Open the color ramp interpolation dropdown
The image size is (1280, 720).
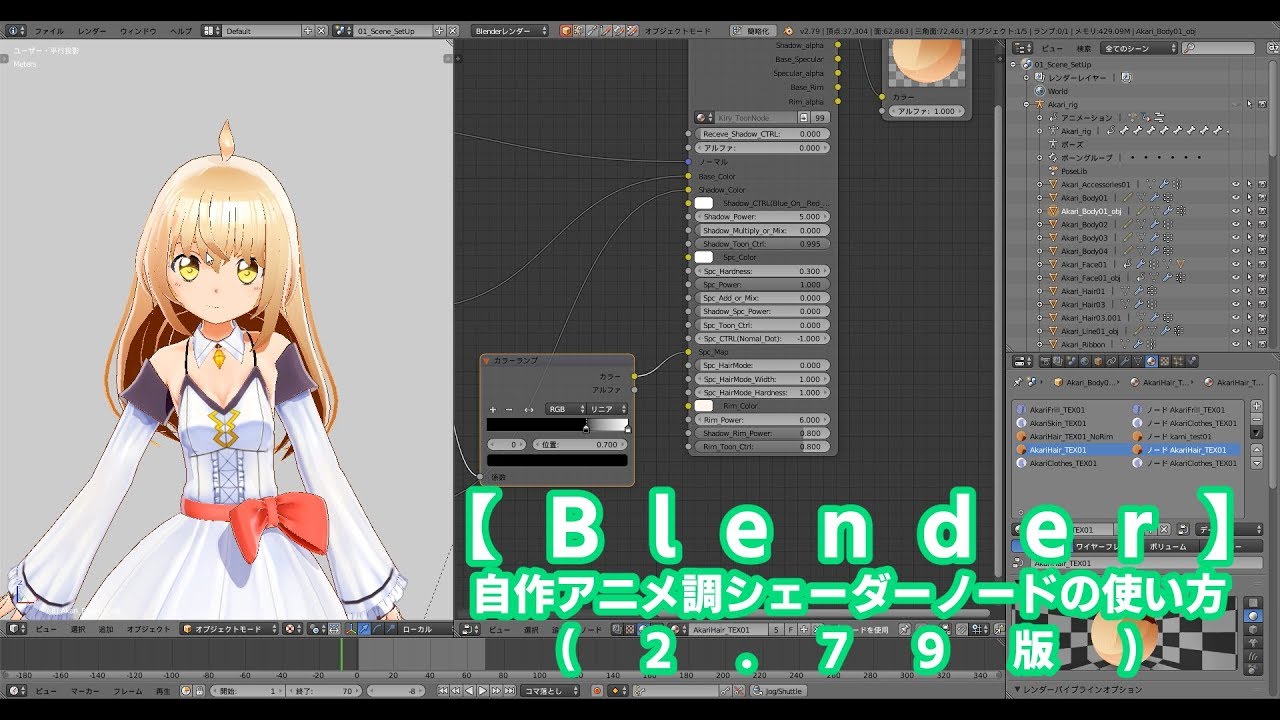coord(608,410)
